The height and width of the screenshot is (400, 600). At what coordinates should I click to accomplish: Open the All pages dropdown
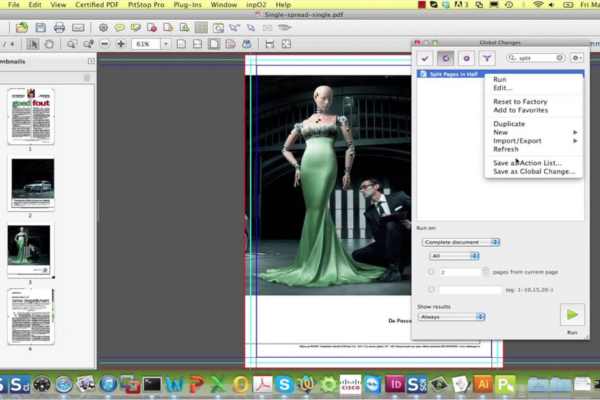[x=454, y=256]
